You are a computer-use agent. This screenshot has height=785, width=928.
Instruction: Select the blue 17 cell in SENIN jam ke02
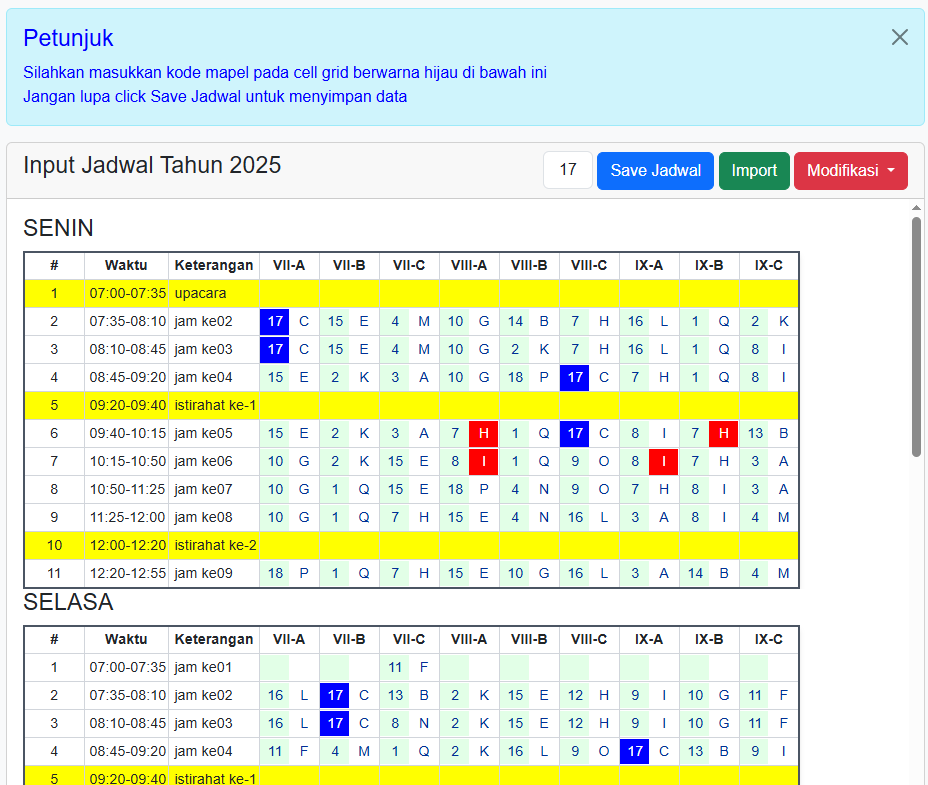[275, 321]
